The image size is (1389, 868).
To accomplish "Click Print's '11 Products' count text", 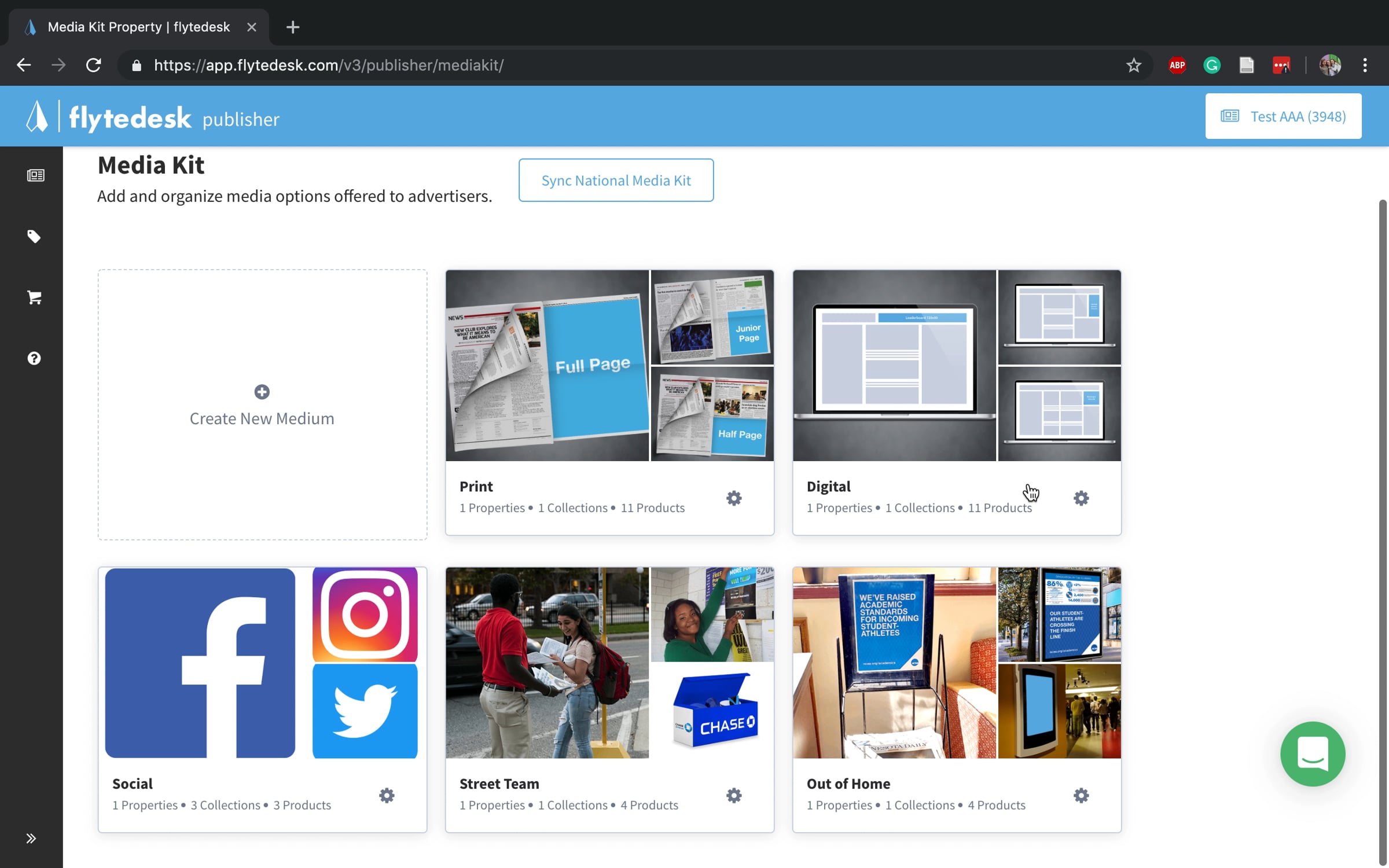I will click(x=653, y=508).
